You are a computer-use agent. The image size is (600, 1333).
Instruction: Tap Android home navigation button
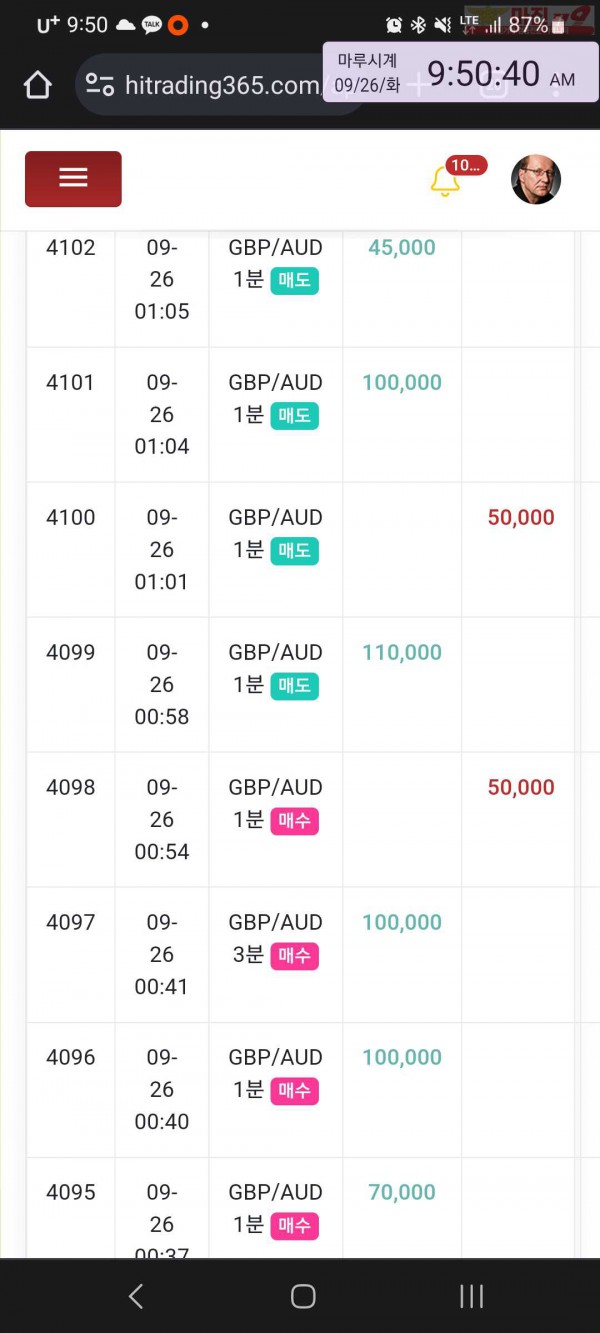(303, 1297)
